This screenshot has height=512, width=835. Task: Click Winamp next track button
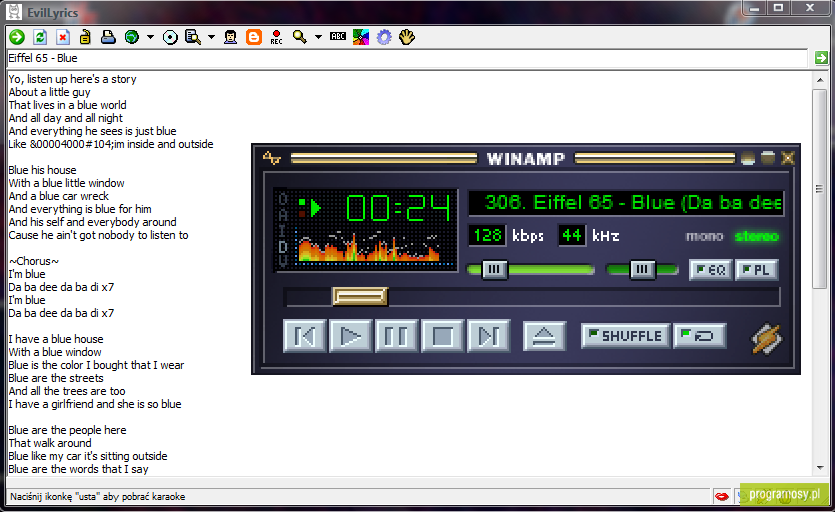point(488,336)
